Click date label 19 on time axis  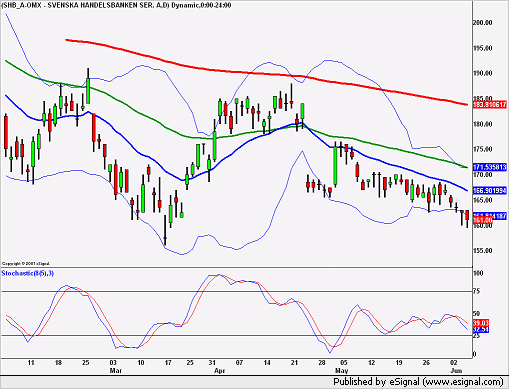pyautogui.click(x=399, y=363)
